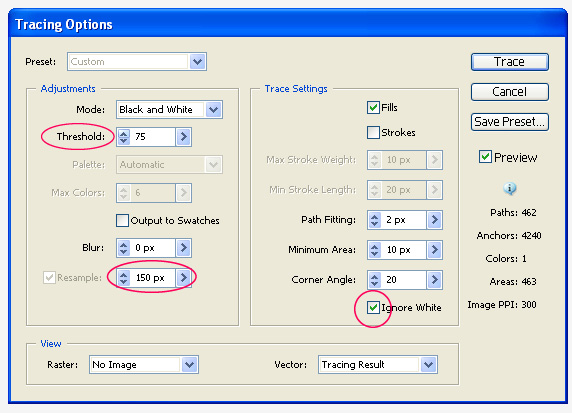Click the Paths: 462 text
572x413 pixels.
point(513,213)
